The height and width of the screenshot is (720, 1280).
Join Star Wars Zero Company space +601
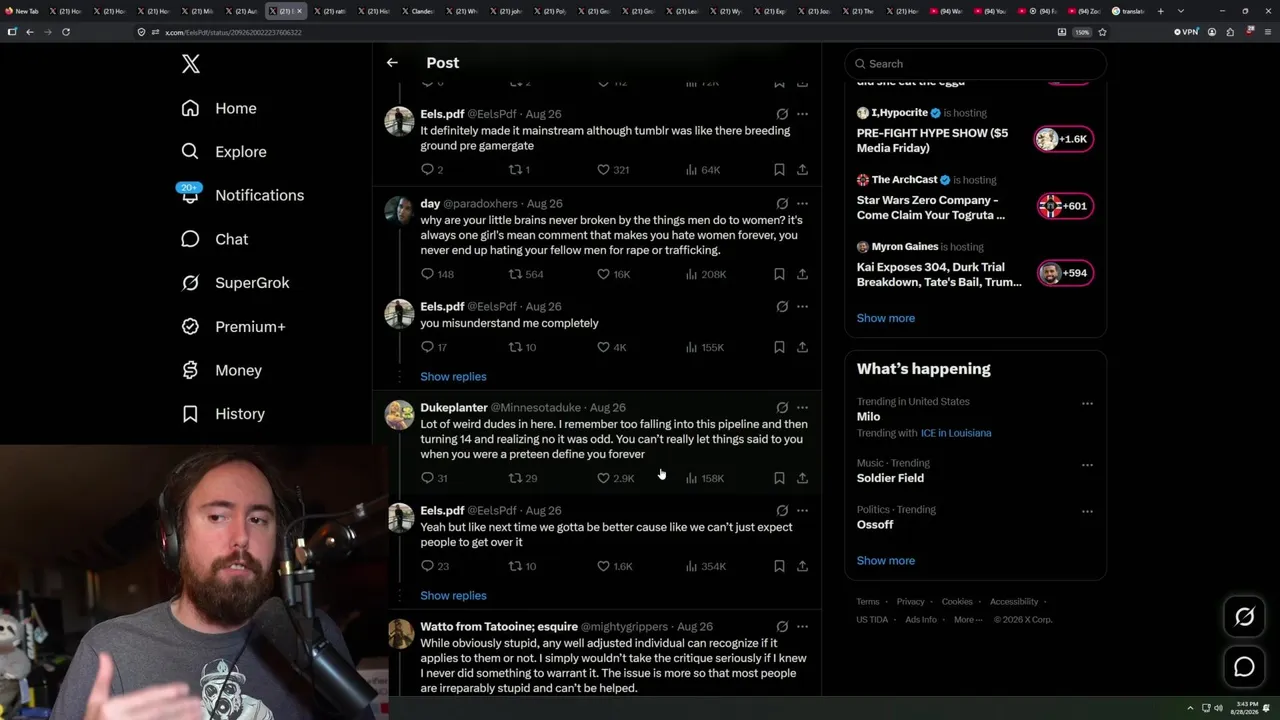pos(1064,206)
